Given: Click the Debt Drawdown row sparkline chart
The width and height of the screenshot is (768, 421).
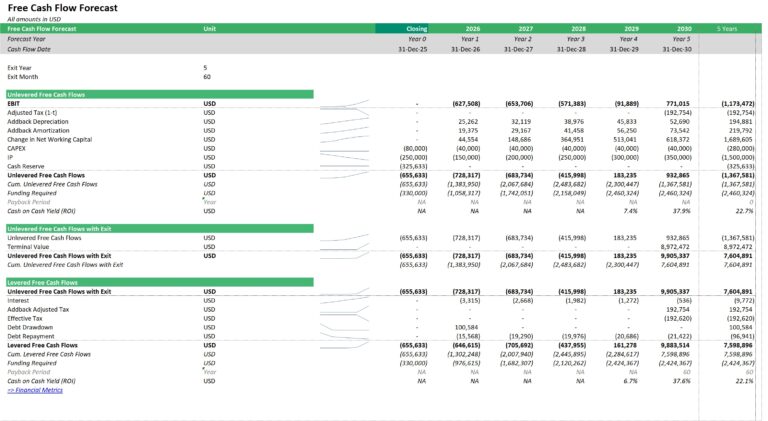Looking at the screenshot, I should [x=344, y=327].
